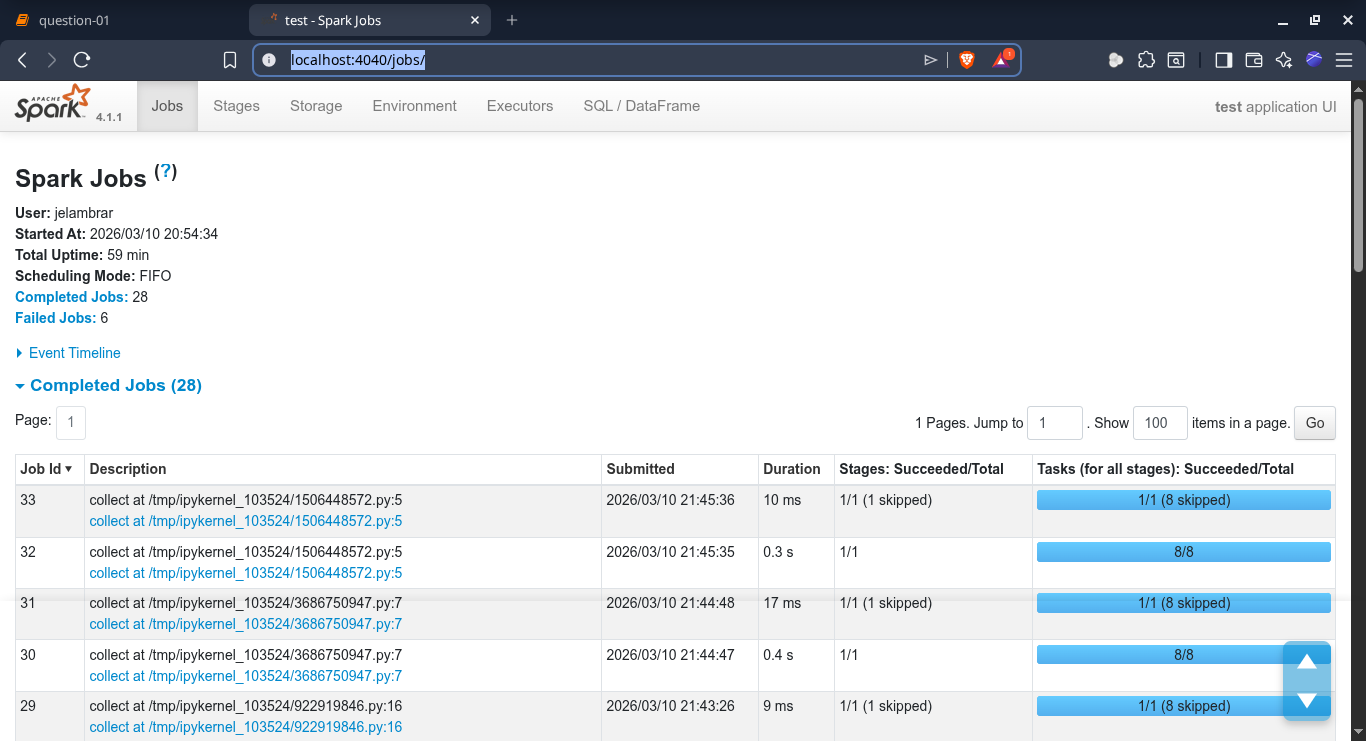Select the Jobs tab
Screen dimensions: 1366x741
pyautogui.click(x=167, y=106)
